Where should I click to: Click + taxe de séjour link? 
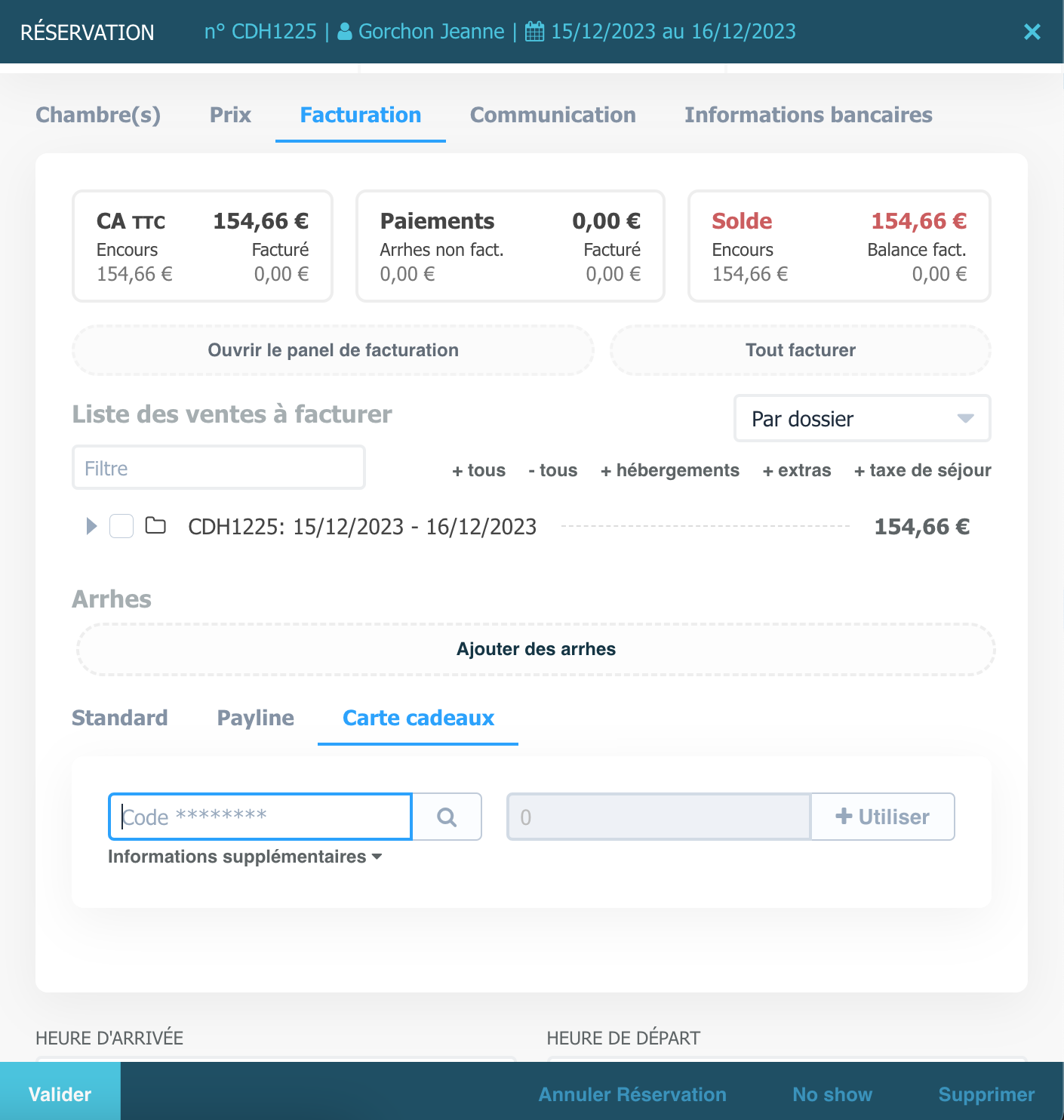point(922,470)
